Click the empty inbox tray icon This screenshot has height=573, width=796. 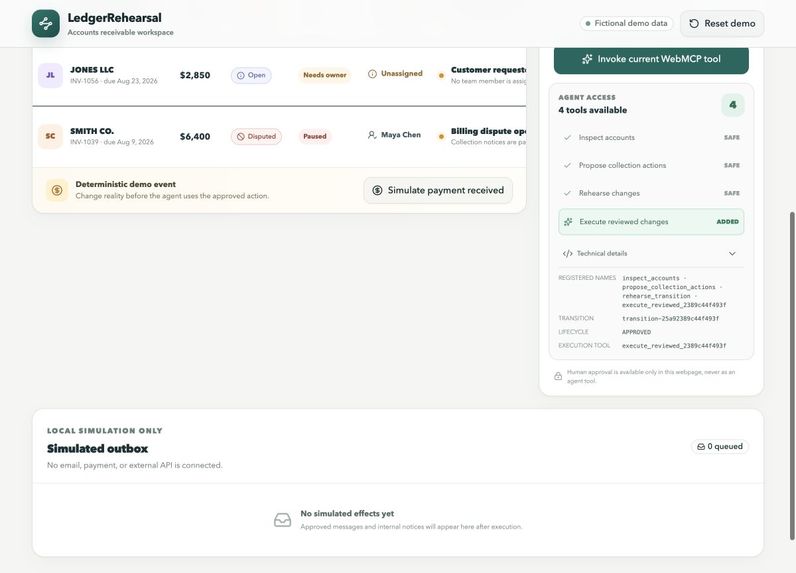(283, 520)
